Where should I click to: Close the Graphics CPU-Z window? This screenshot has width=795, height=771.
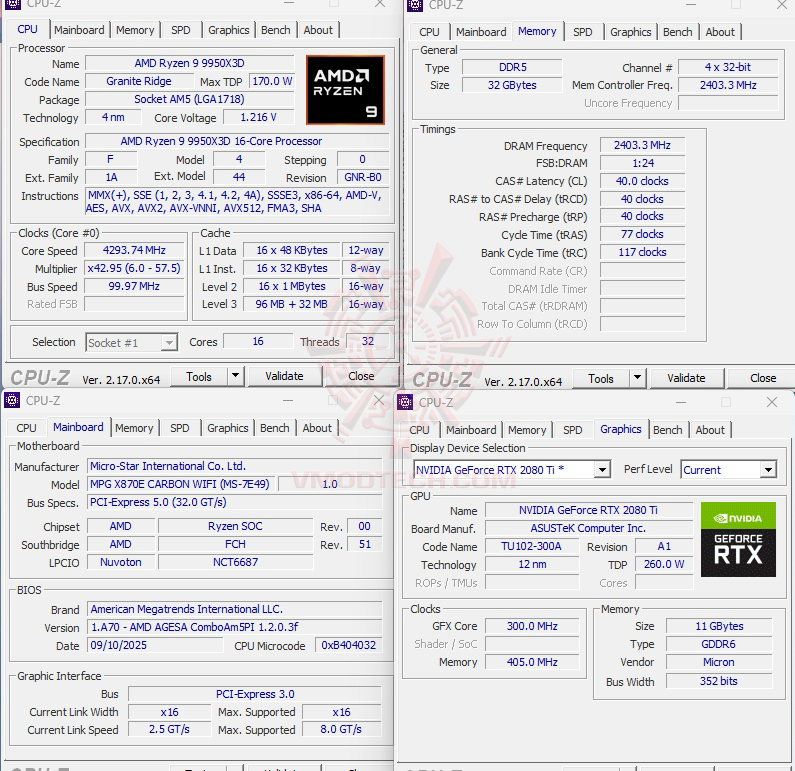[772, 402]
